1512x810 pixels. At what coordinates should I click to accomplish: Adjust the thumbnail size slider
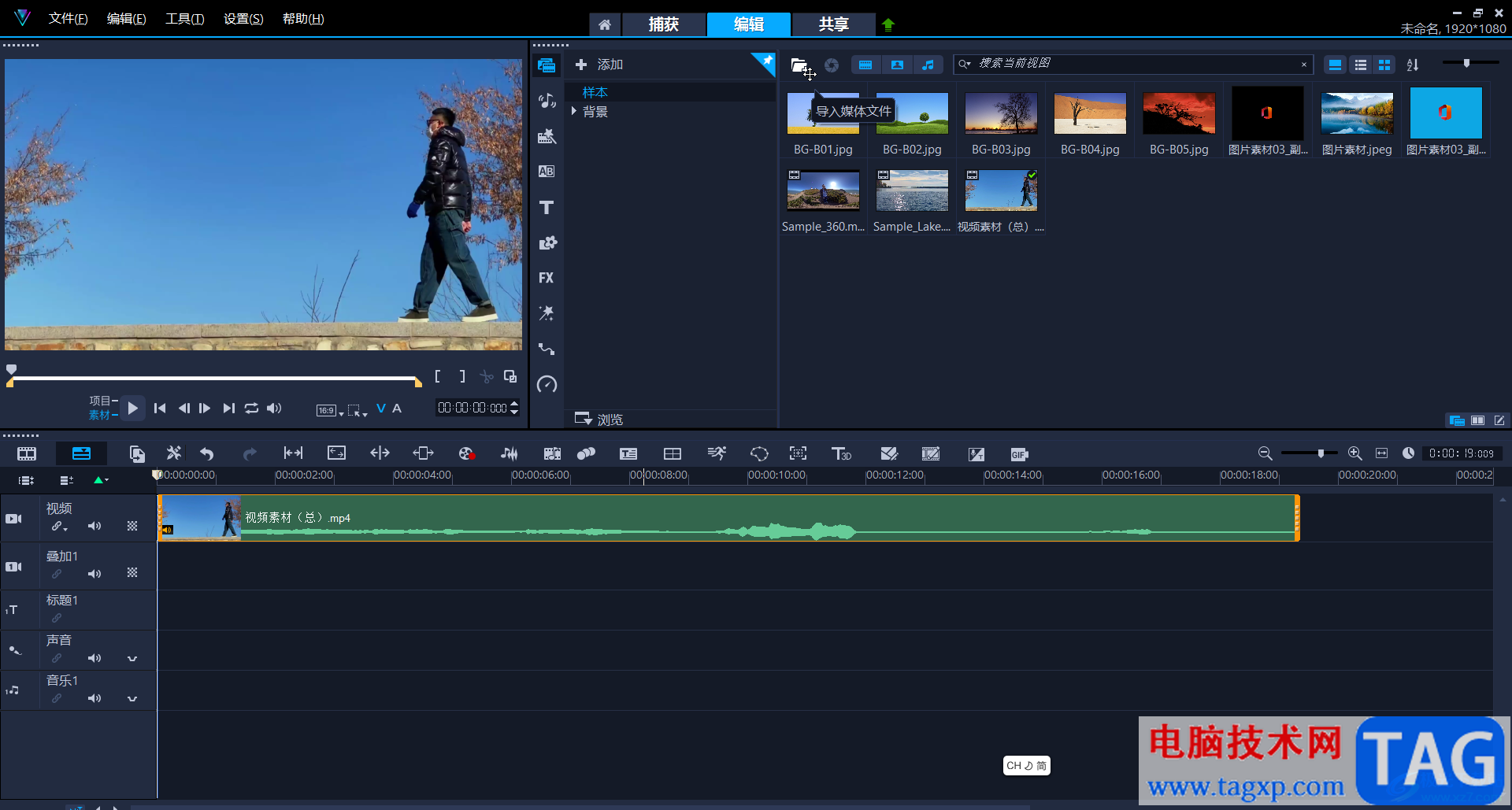click(1466, 63)
